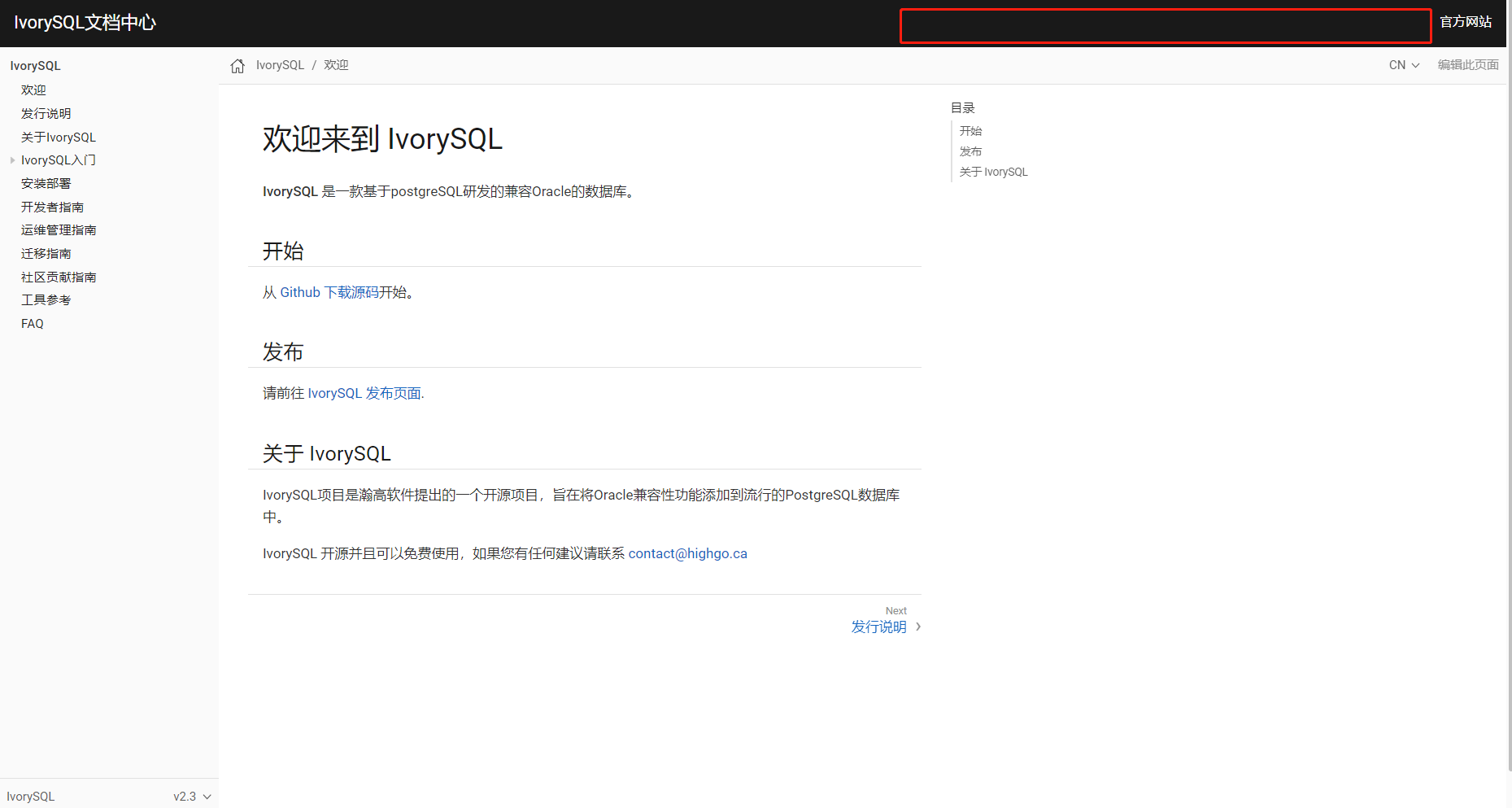This screenshot has height=808, width=1512.
Task: Go to next page 发行说明
Action: tap(878, 627)
